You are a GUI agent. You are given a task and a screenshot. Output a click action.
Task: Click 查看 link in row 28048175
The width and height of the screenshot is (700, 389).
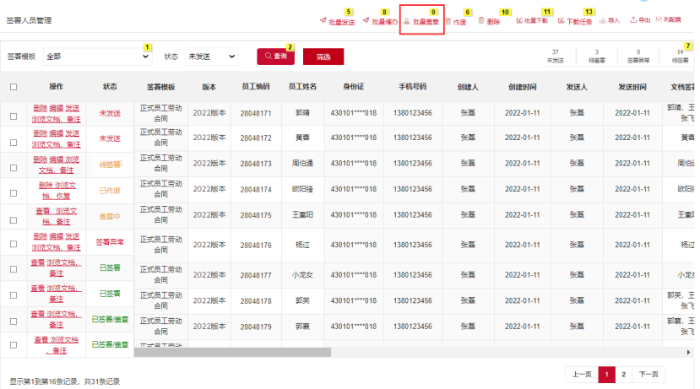pos(43,211)
